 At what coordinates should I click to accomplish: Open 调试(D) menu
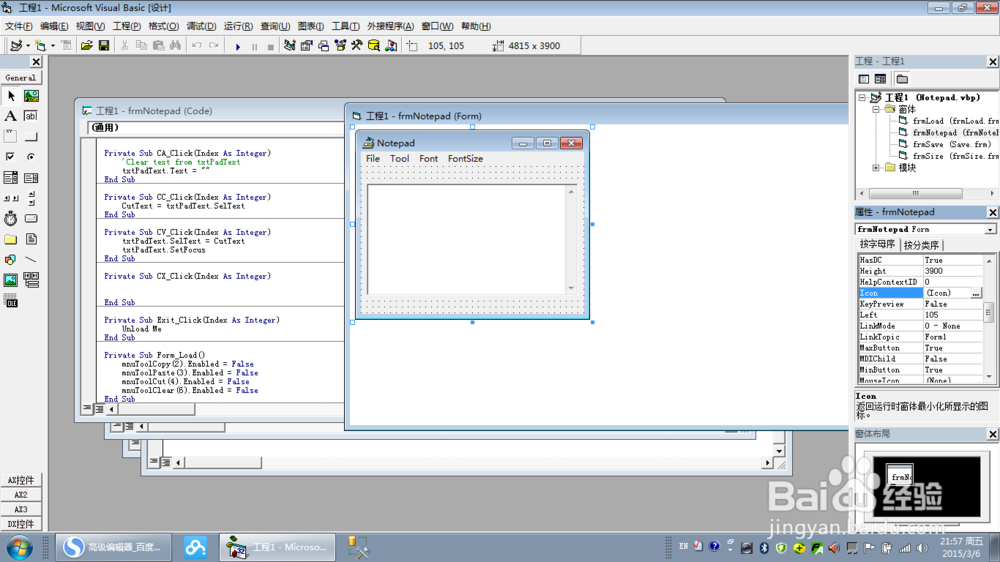[x=201, y=26]
